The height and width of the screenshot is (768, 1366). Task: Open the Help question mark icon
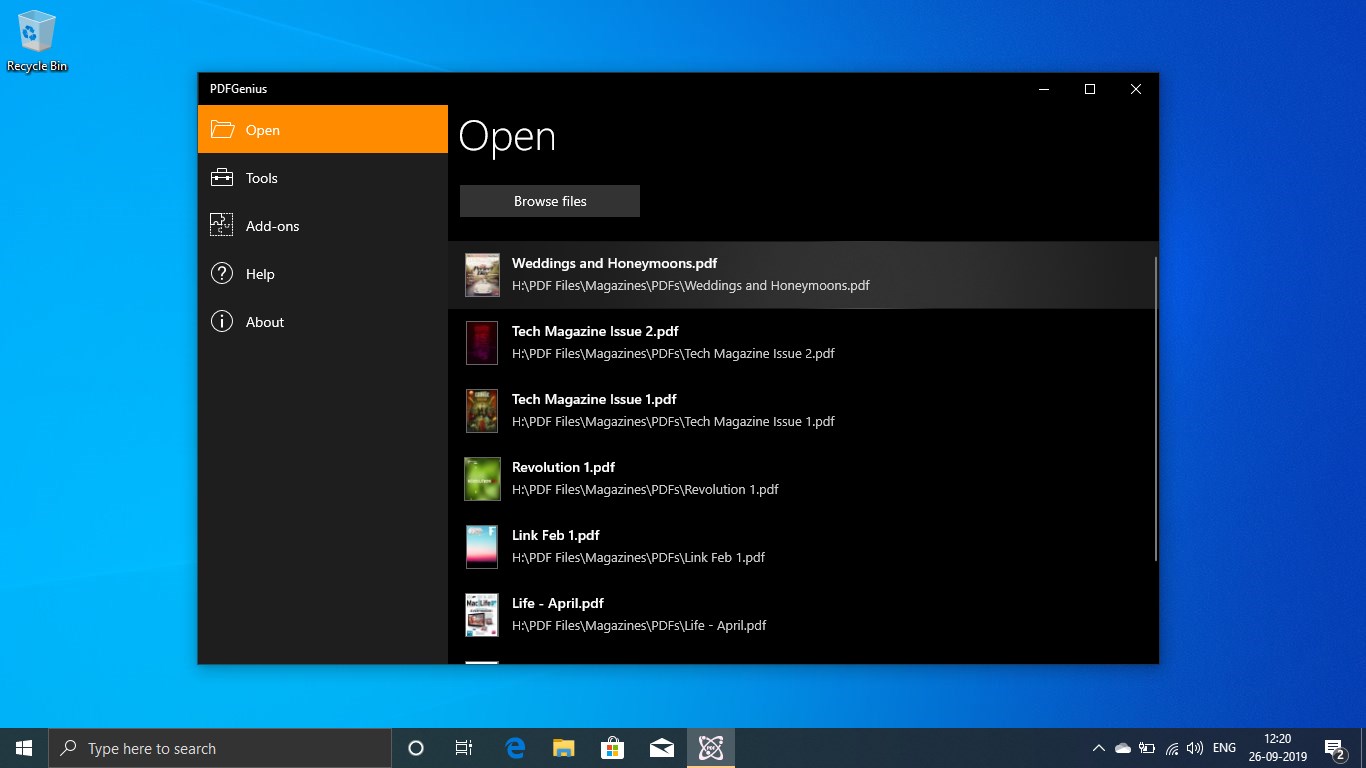pos(221,273)
